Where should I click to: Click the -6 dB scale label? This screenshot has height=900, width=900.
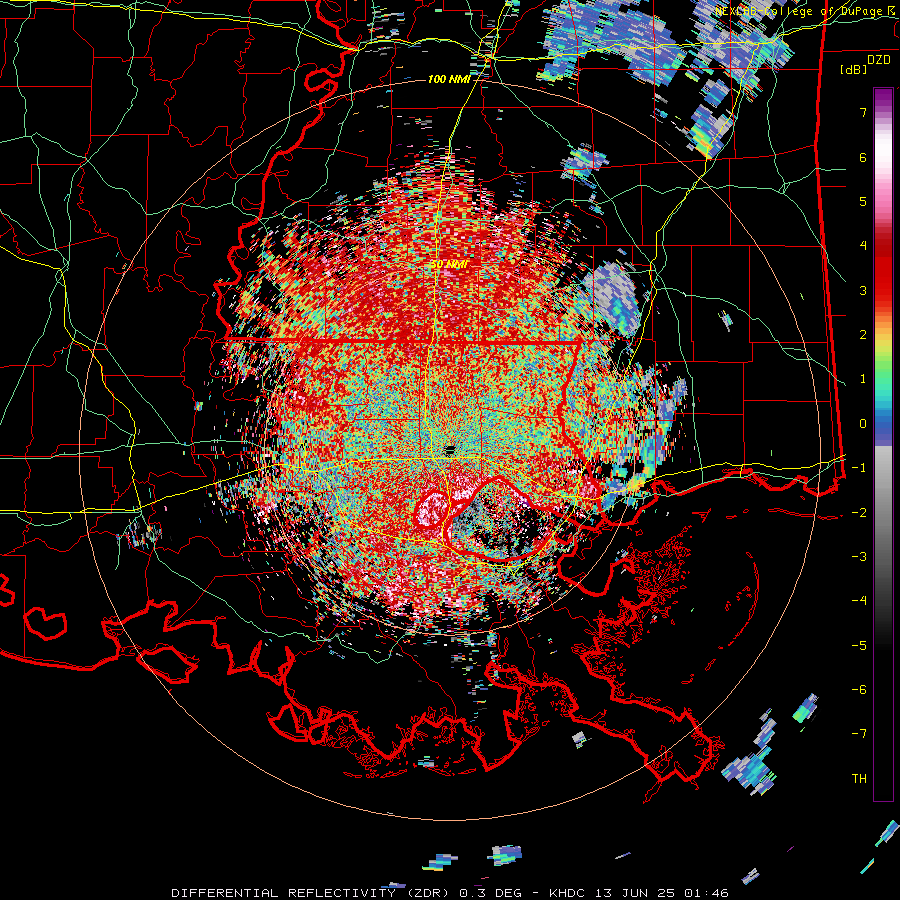[859, 690]
